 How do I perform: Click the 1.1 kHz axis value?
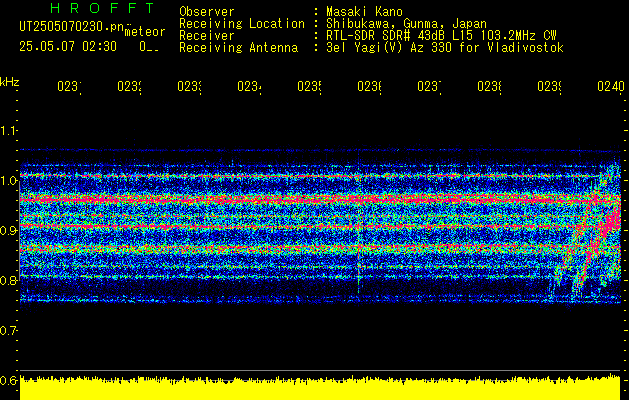coord(9,131)
